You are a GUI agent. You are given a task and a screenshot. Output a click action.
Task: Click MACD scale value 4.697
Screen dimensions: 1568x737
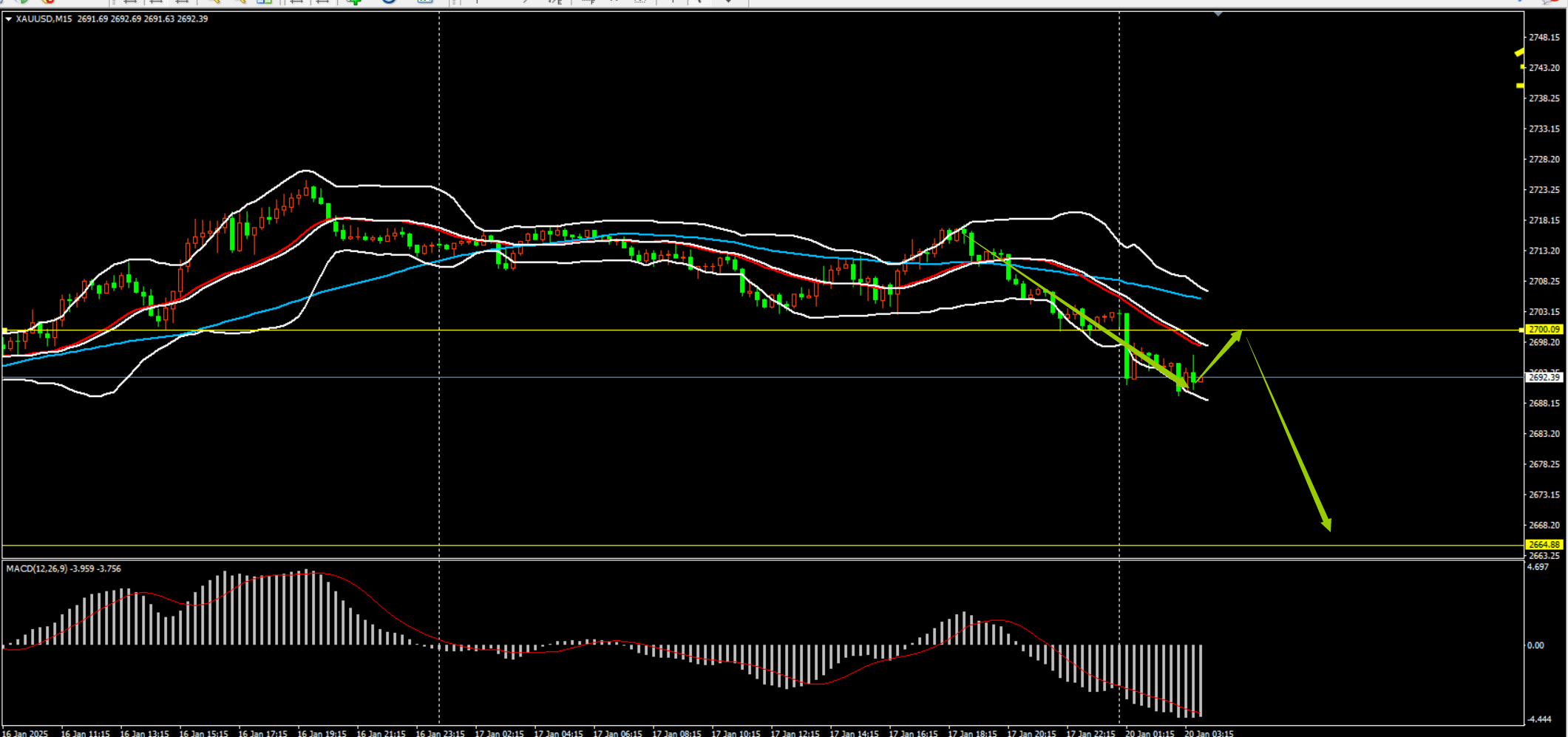click(1538, 568)
